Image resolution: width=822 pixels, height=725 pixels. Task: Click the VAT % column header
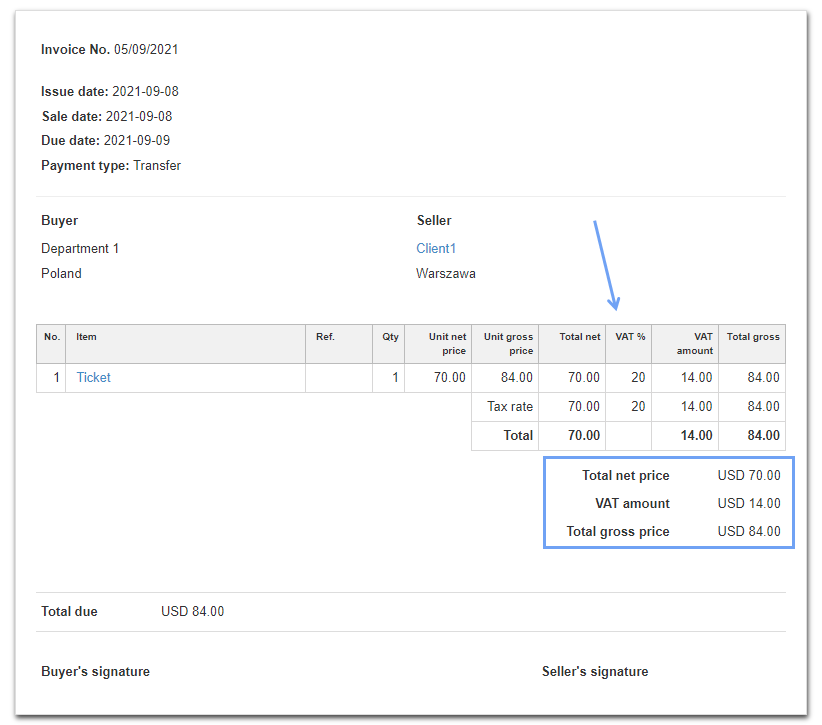[629, 337]
